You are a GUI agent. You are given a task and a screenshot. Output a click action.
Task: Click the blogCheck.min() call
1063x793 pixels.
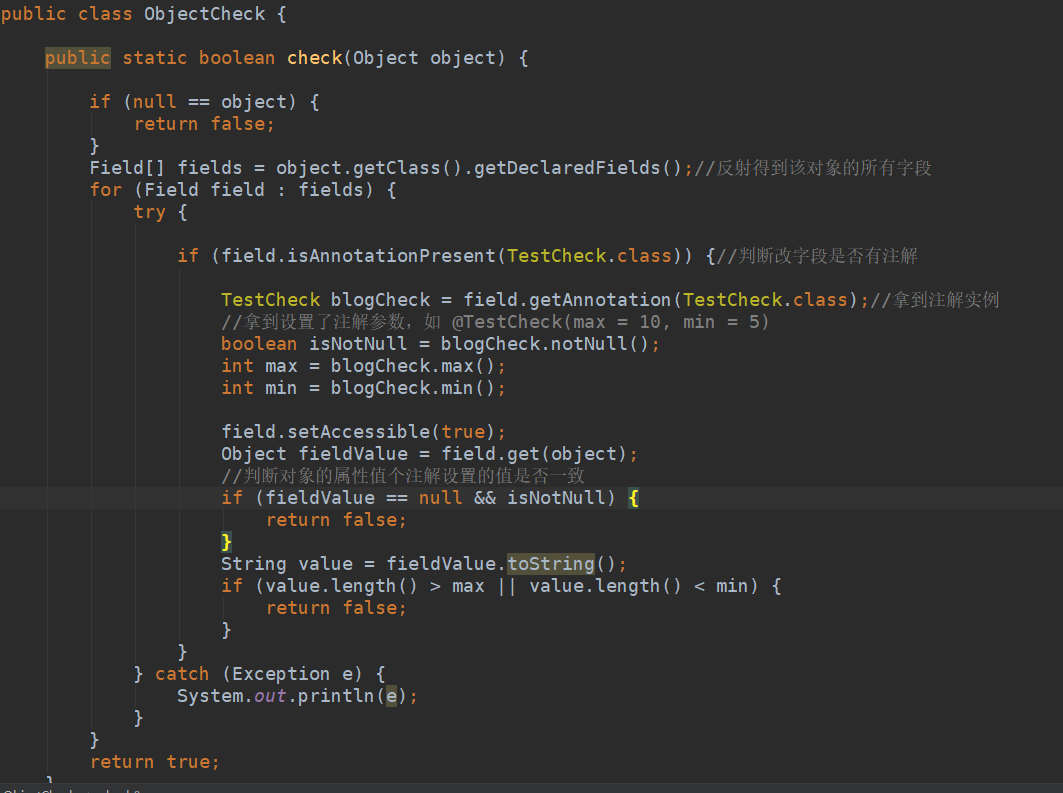[x=413, y=388]
